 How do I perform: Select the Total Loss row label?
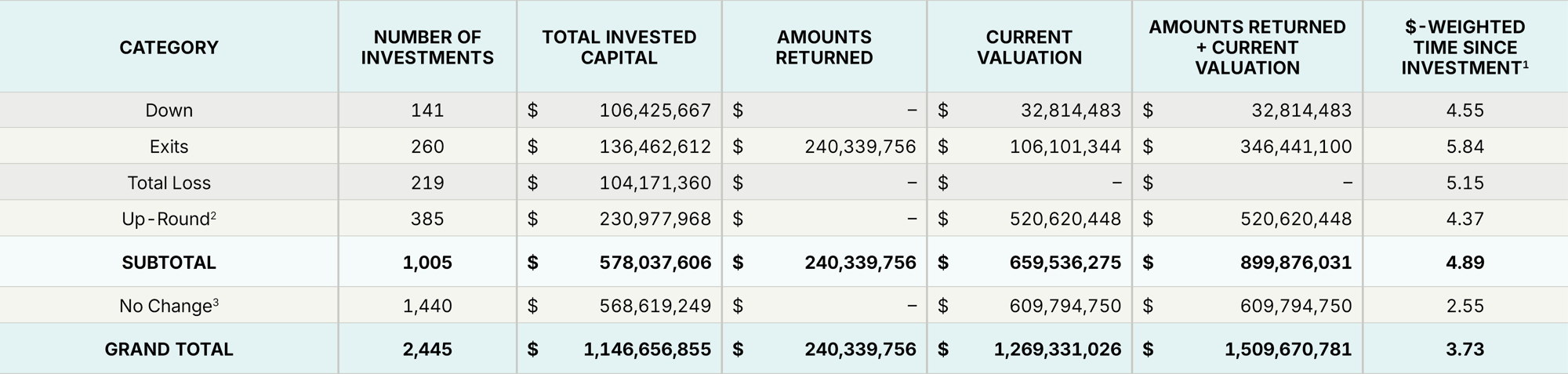[x=169, y=183]
